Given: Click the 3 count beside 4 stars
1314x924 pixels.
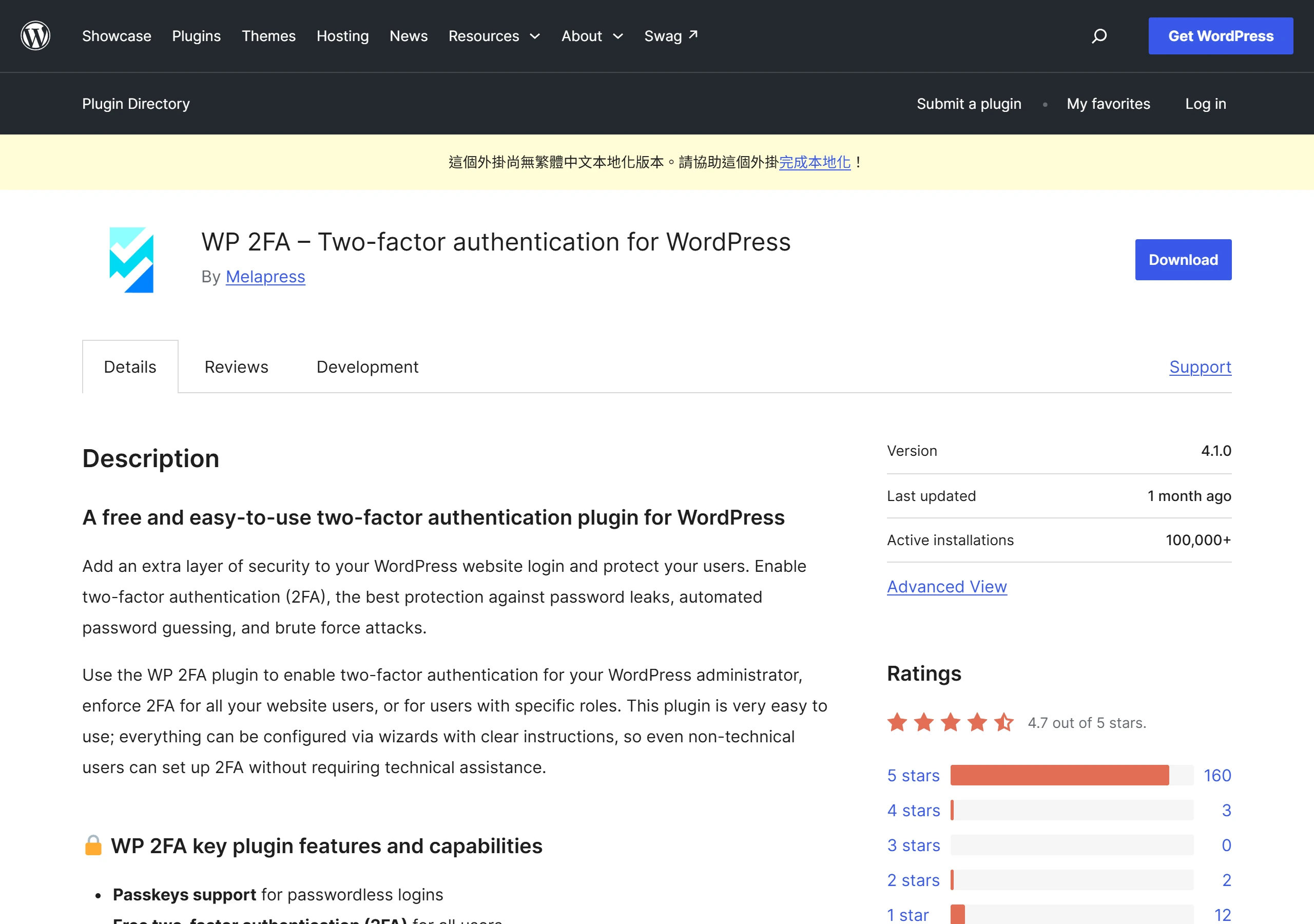Looking at the screenshot, I should 1226,810.
